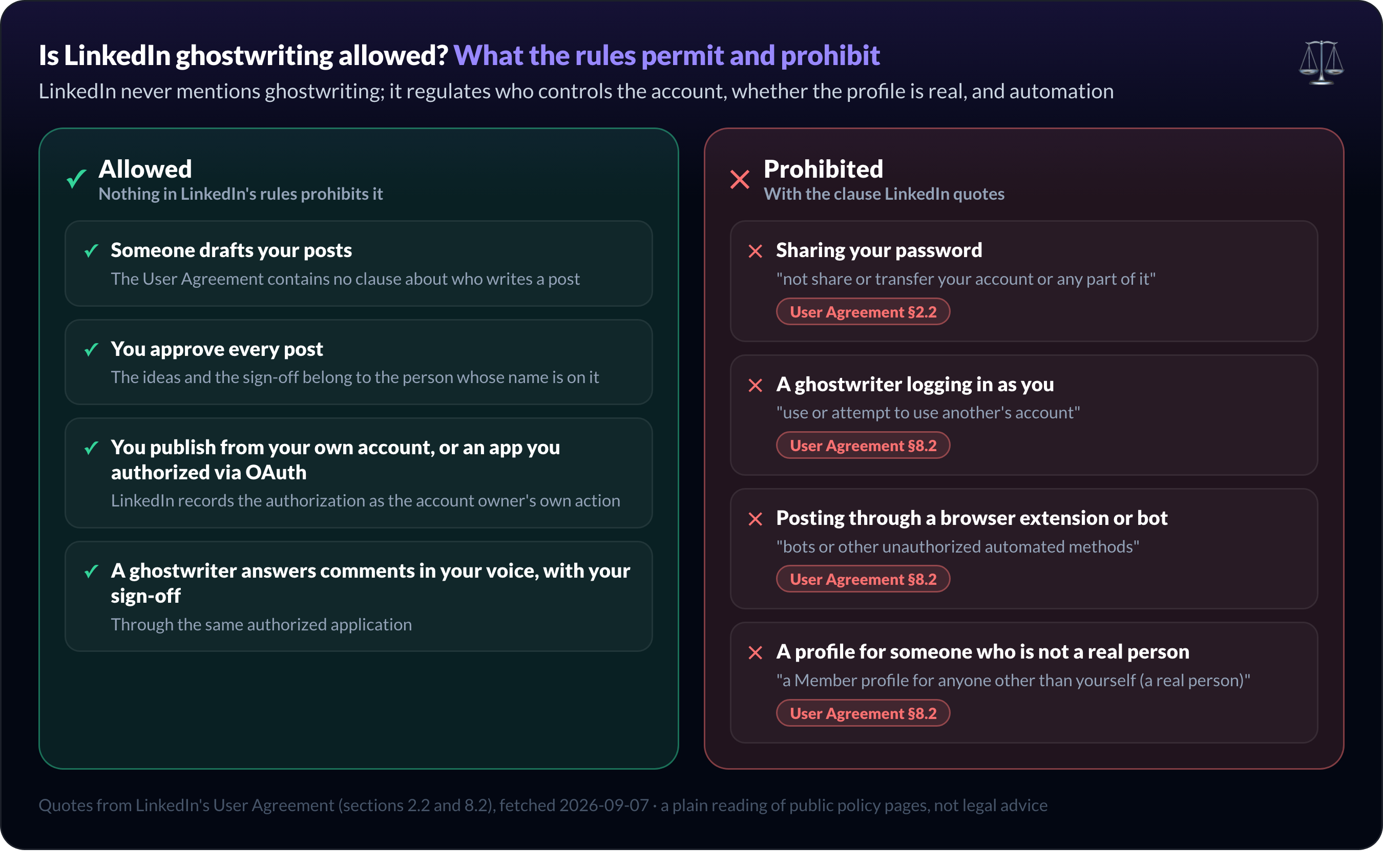Click the footer note about quotes fetched 2026-09-07
Screen dimensions: 1383x868
click(543, 806)
